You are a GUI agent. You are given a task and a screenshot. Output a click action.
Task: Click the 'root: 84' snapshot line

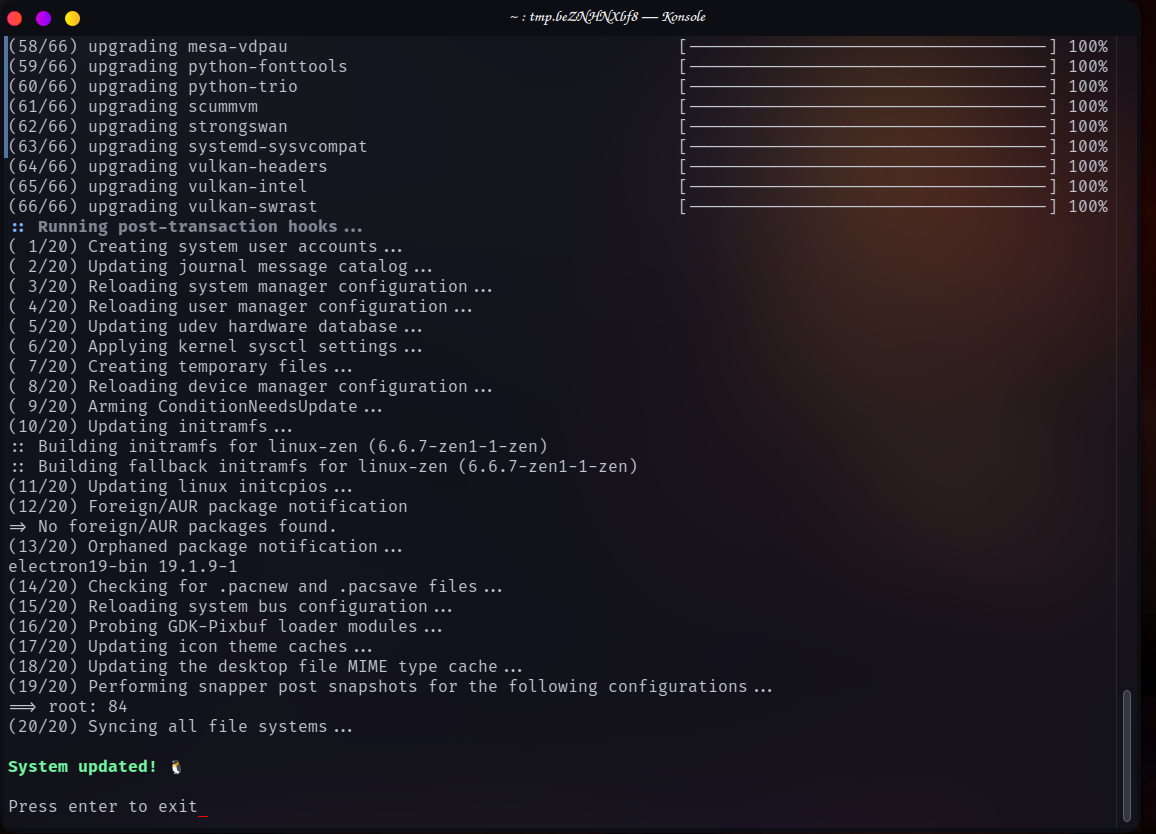(x=68, y=706)
